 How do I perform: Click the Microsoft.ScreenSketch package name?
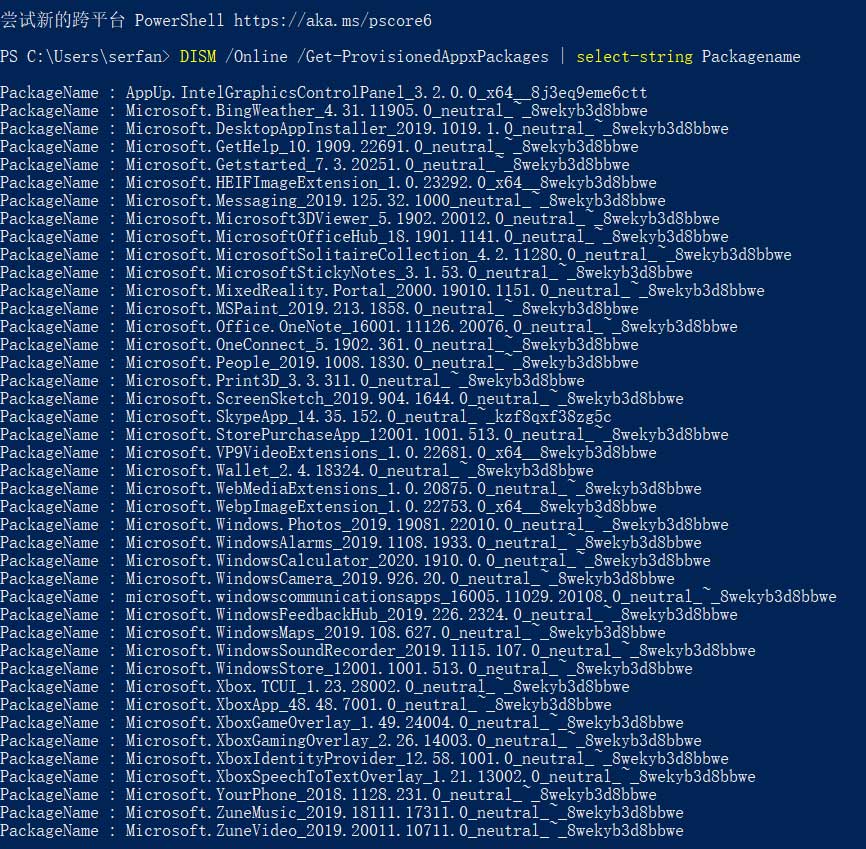coord(405,399)
